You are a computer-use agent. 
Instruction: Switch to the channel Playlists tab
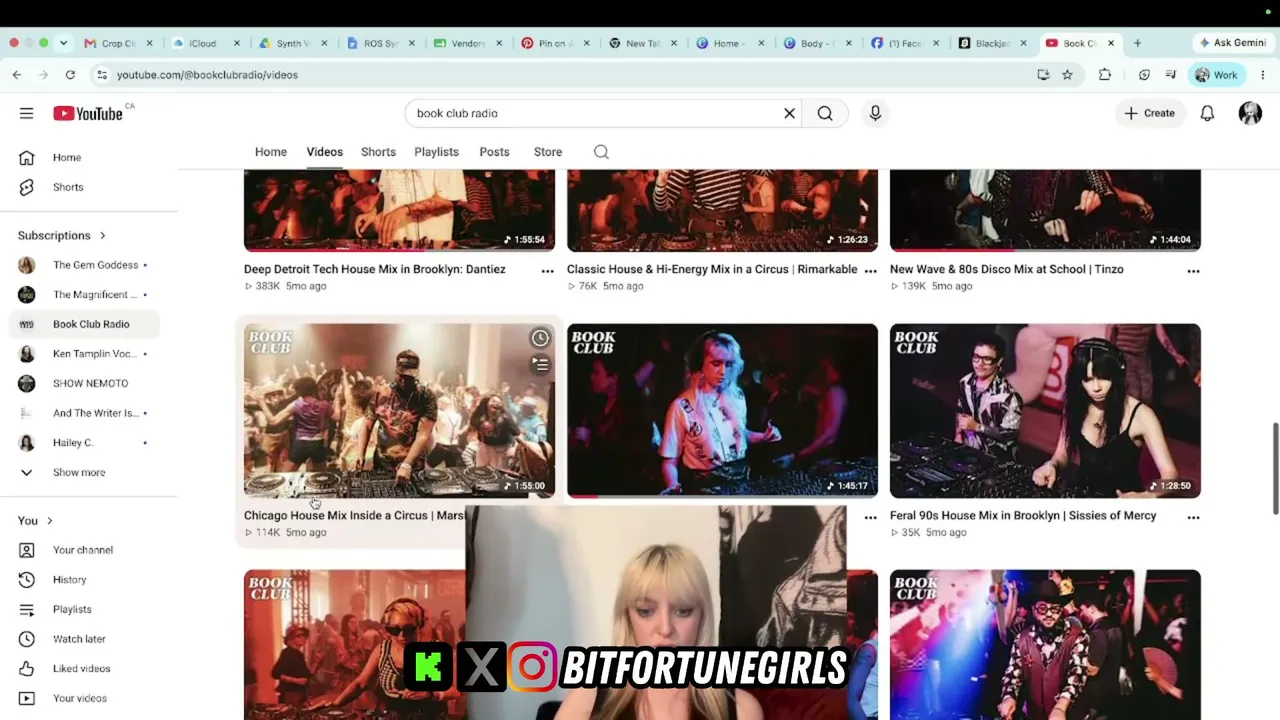(x=436, y=152)
